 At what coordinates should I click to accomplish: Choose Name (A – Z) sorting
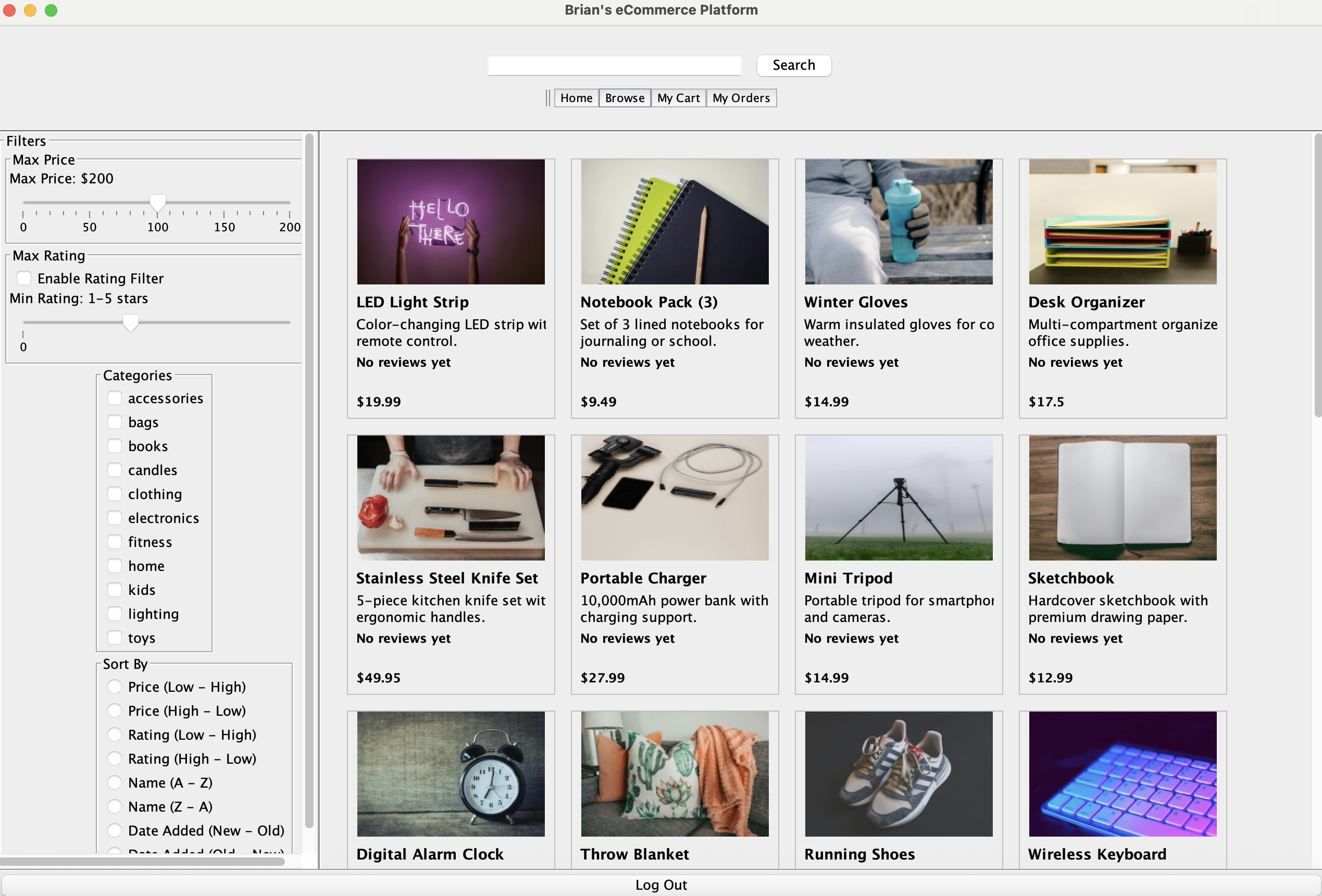point(115,782)
